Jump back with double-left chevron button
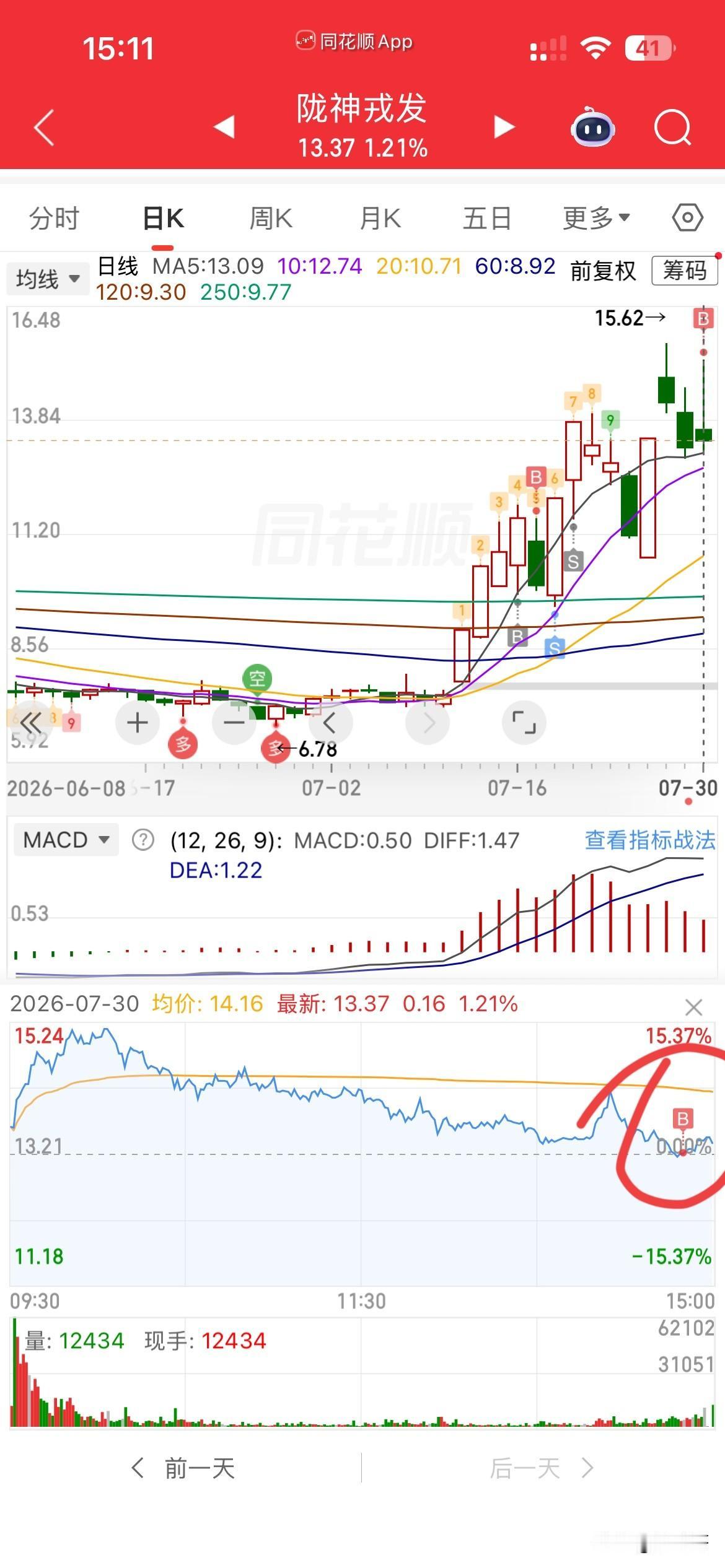 [31, 723]
